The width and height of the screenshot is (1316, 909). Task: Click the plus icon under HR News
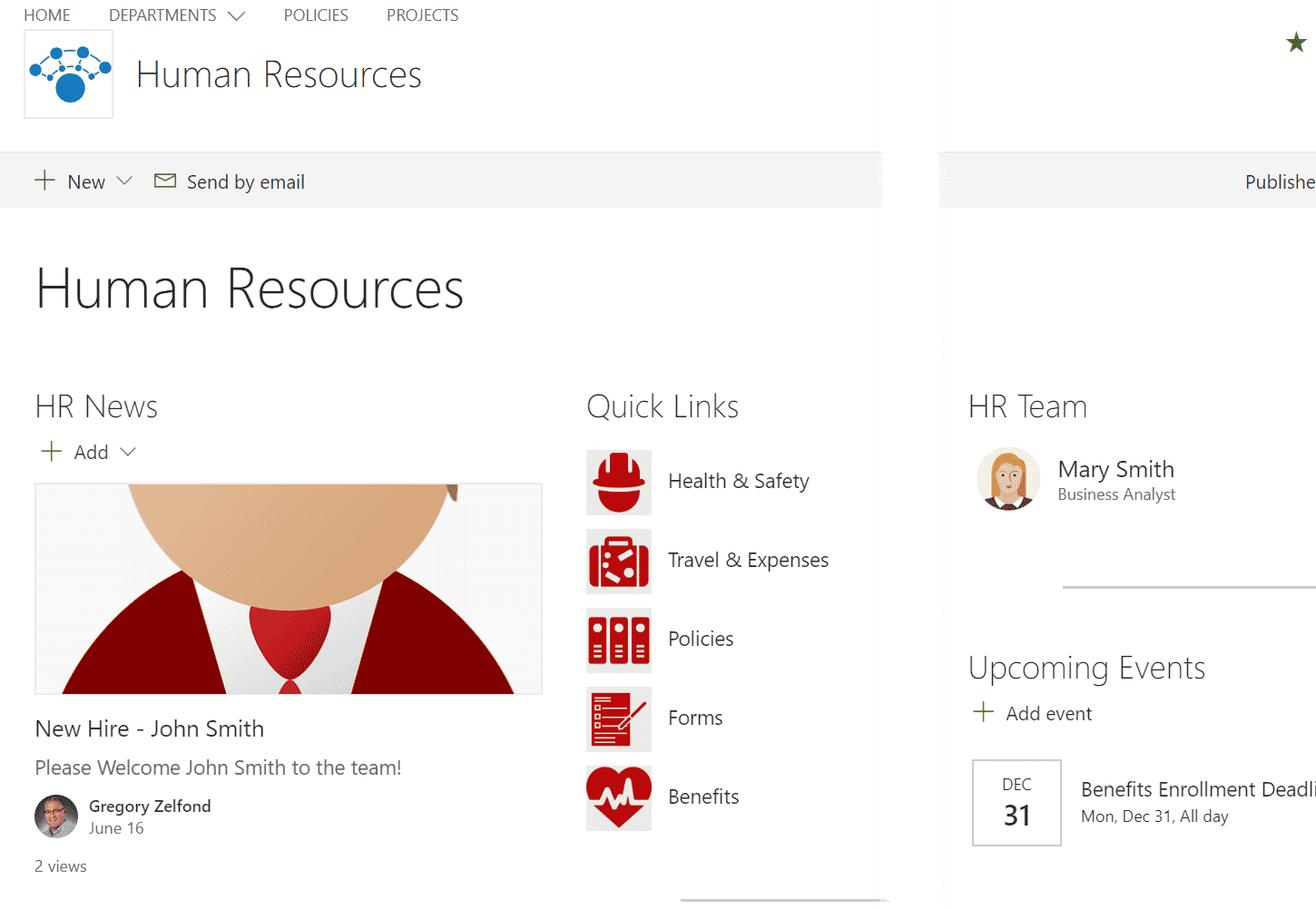coord(51,451)
